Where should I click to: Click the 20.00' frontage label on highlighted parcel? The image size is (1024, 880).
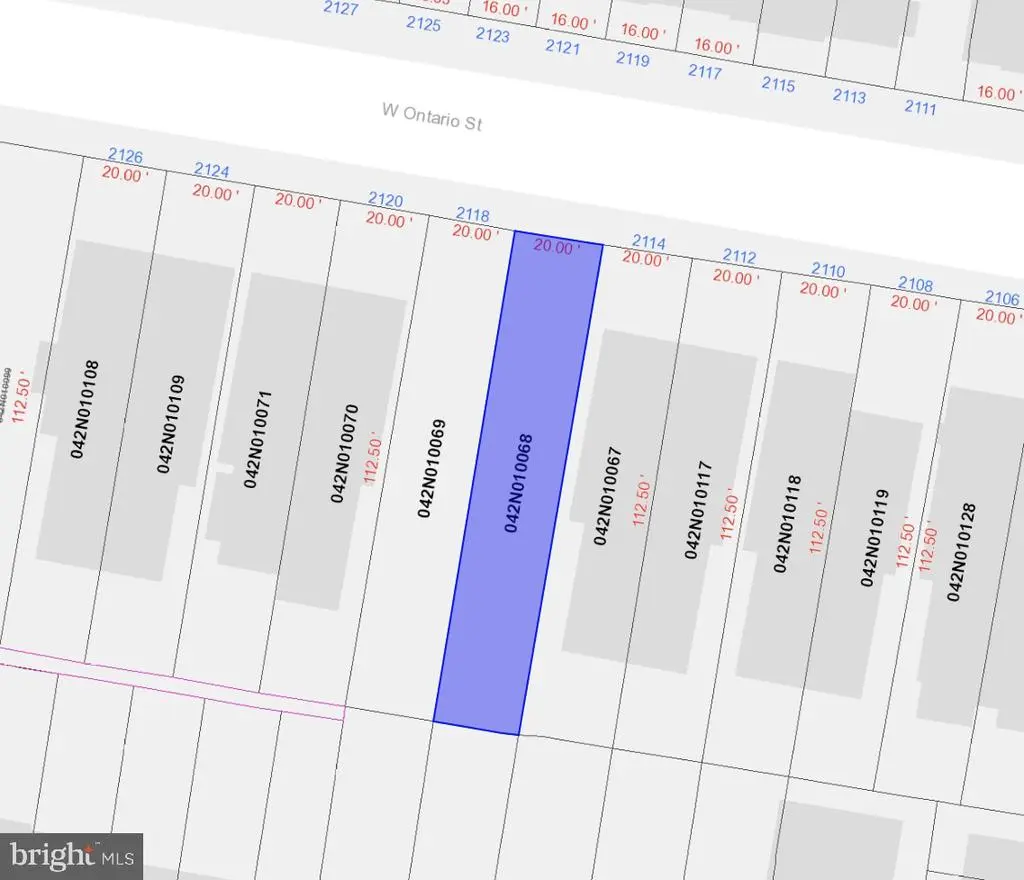coord(556,247)
